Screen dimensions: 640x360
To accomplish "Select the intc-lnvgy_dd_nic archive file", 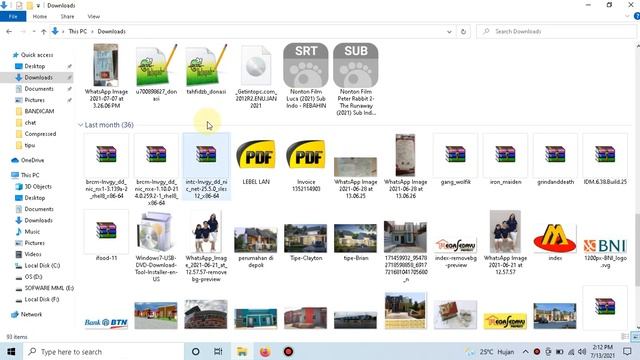I will point(206,167).
